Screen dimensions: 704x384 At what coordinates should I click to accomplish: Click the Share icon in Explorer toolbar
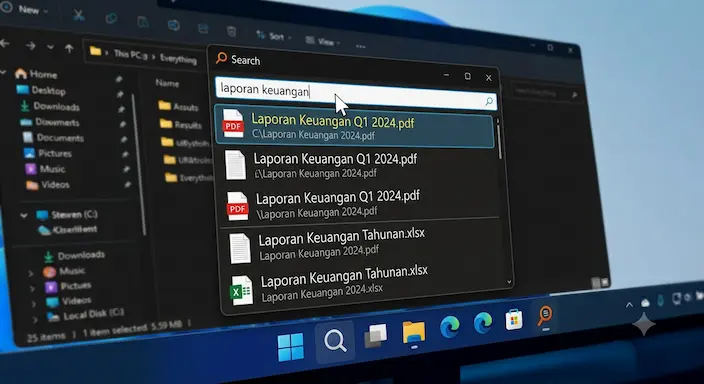[x=203, y=28]
